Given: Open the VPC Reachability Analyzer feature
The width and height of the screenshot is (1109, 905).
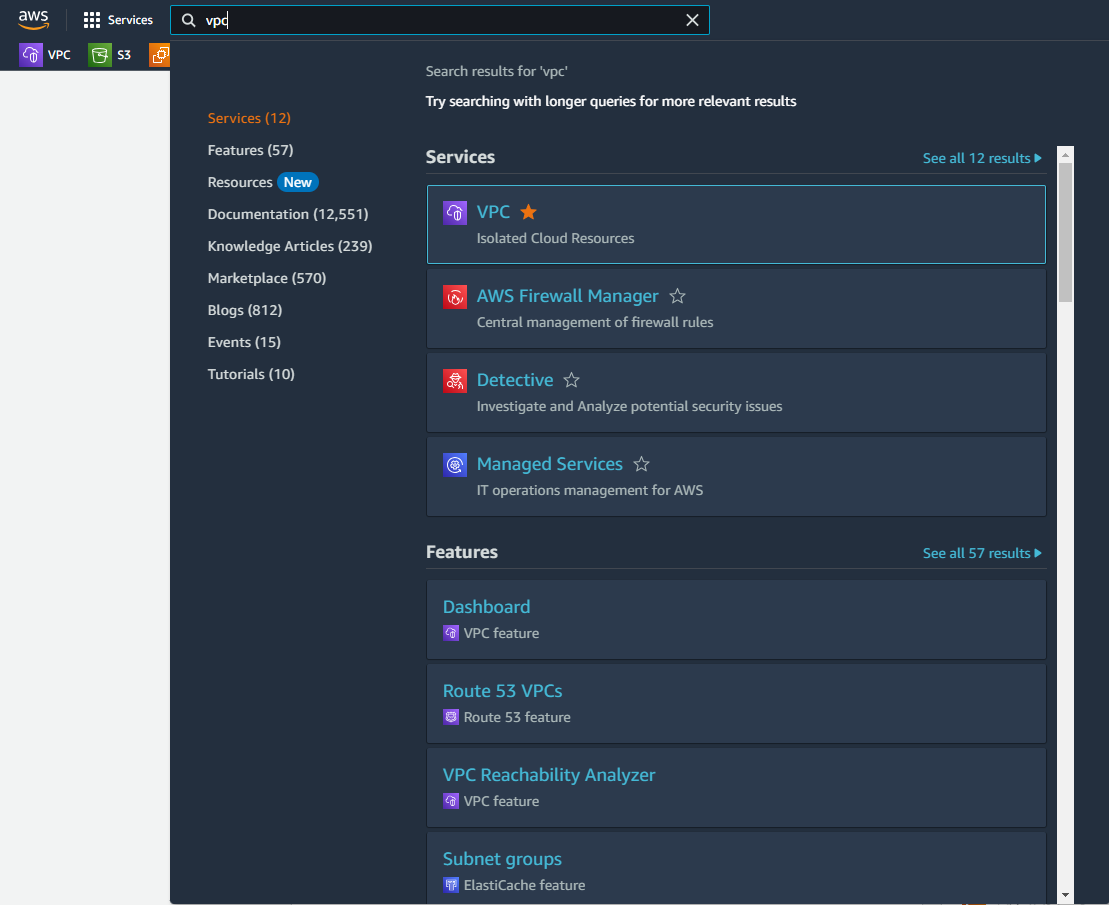Looking at the screenshot, I should coord(549,774).
